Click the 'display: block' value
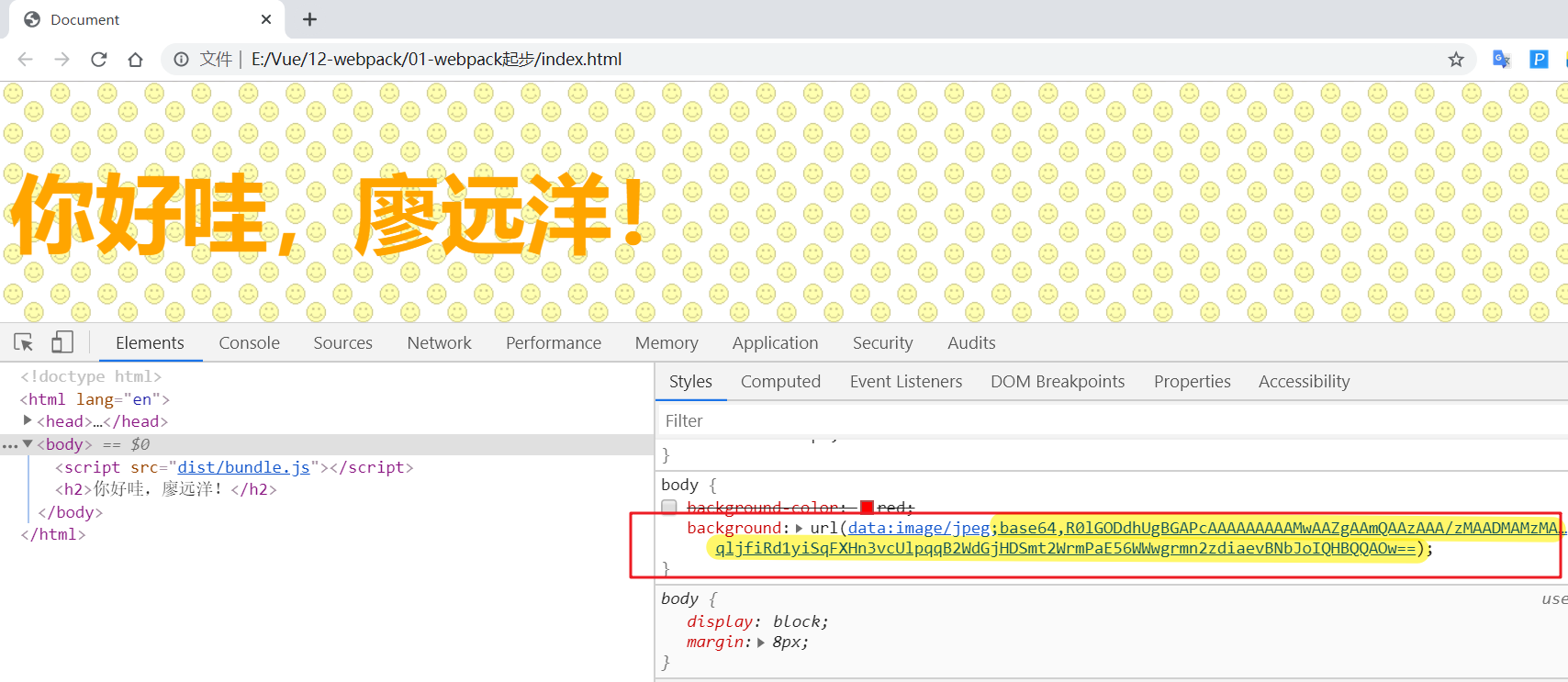 801,621
